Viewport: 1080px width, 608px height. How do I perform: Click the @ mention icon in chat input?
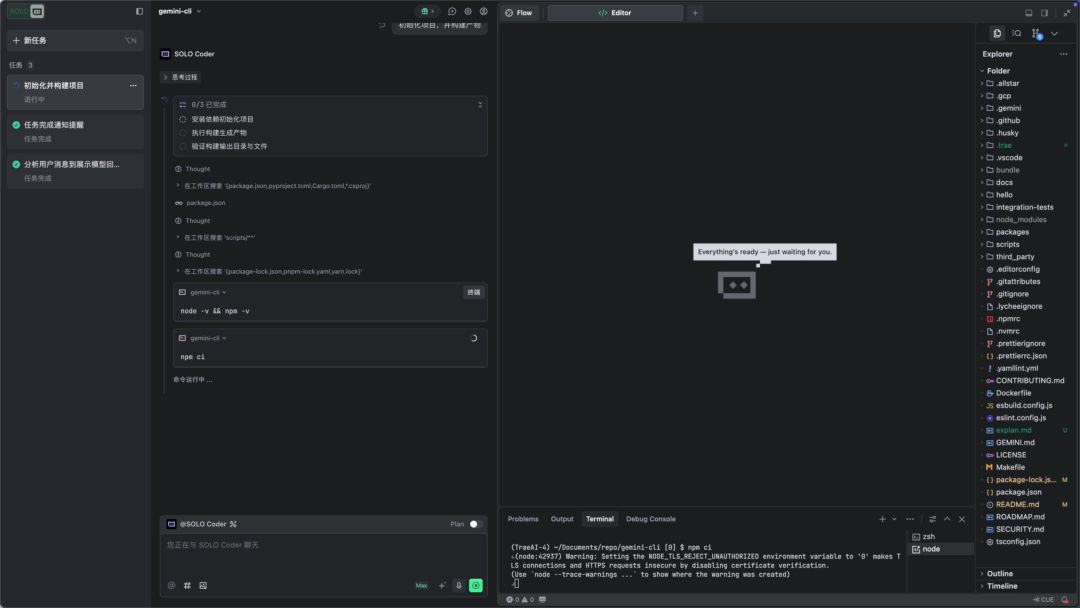(x=172, y=585)
